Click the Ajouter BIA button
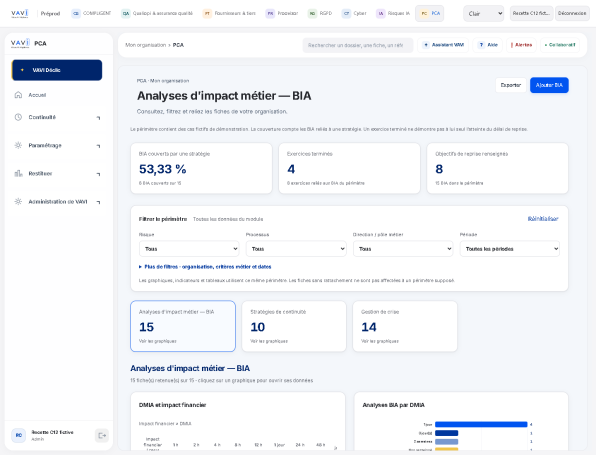The height and width of the screenshot is (455, 596). click(549, 85)
